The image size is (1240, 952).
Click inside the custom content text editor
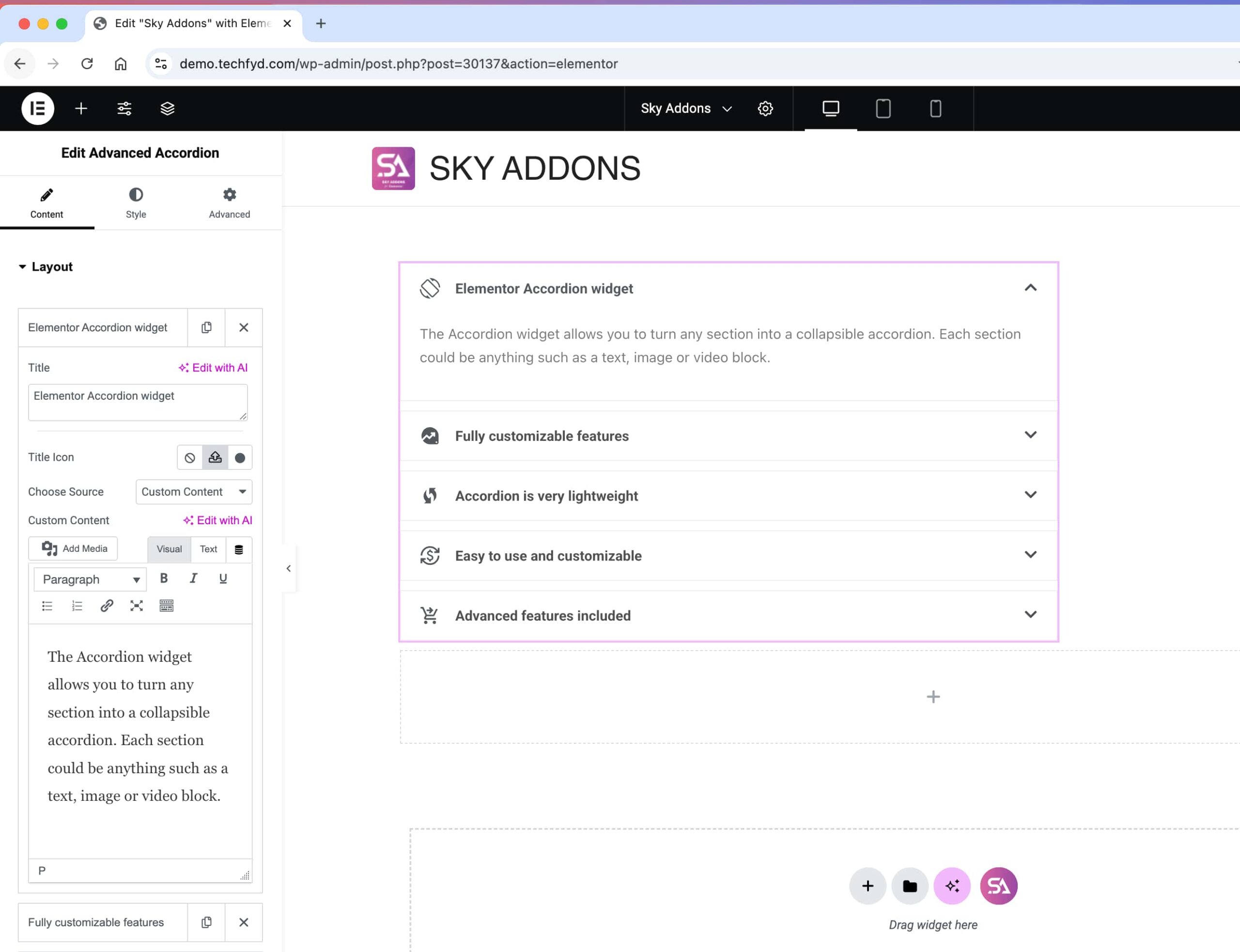[140, 741]
